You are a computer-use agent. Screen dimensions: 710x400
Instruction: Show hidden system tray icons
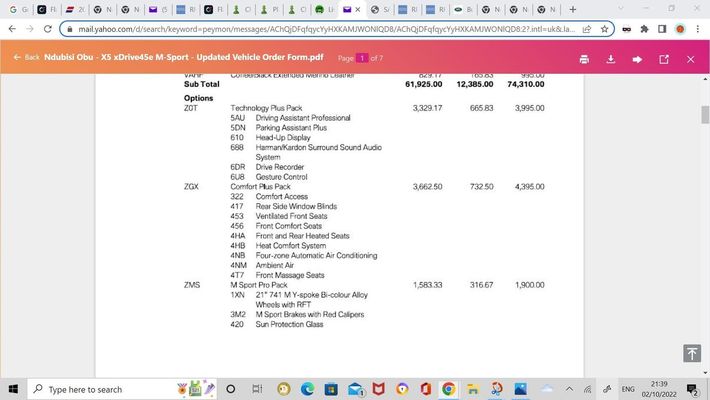click(569, 389)
